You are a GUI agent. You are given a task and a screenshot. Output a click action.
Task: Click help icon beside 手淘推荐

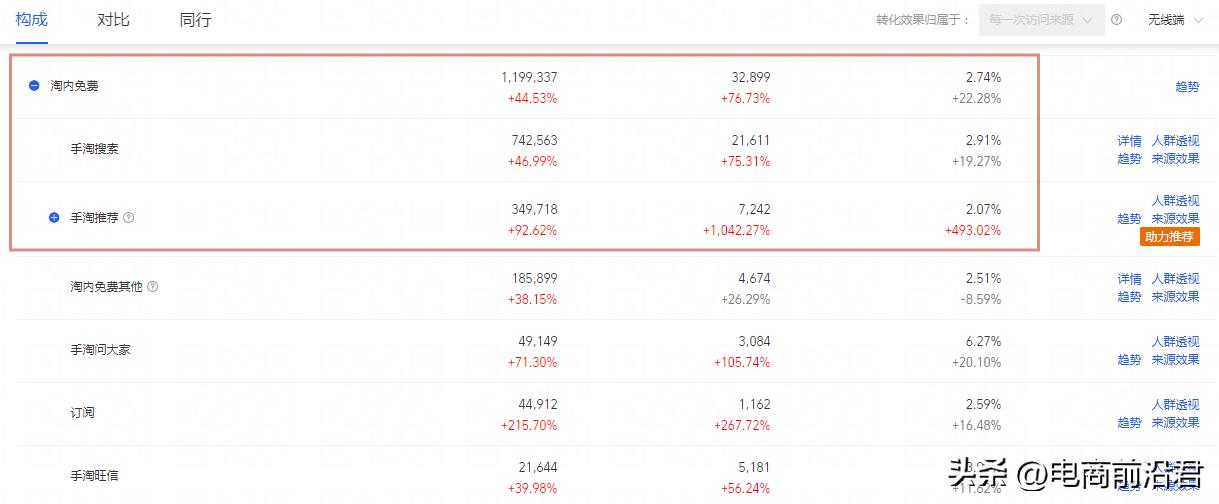click(128, 217)
